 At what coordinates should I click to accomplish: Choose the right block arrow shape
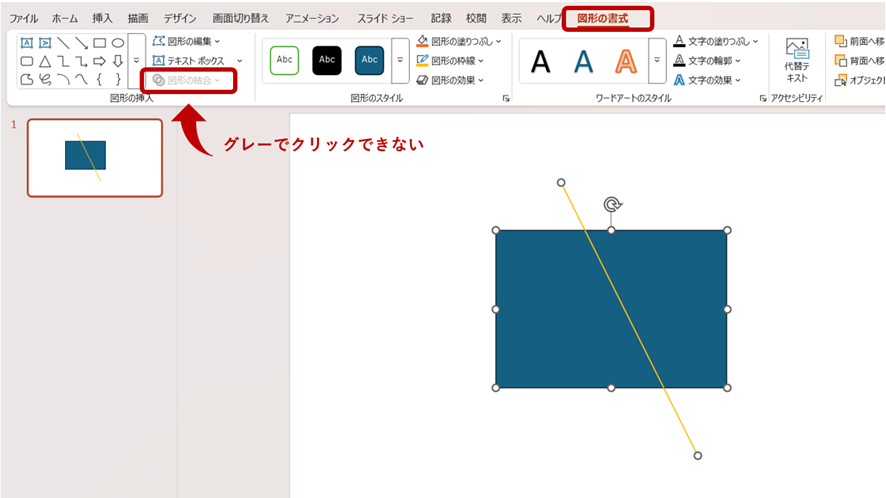tap(100, 61)
